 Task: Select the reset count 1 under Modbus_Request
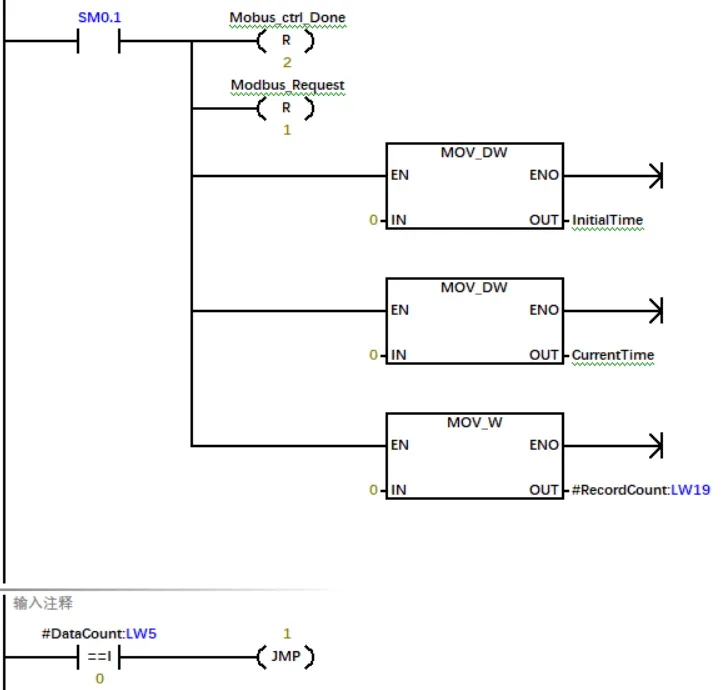pos(287,130)
